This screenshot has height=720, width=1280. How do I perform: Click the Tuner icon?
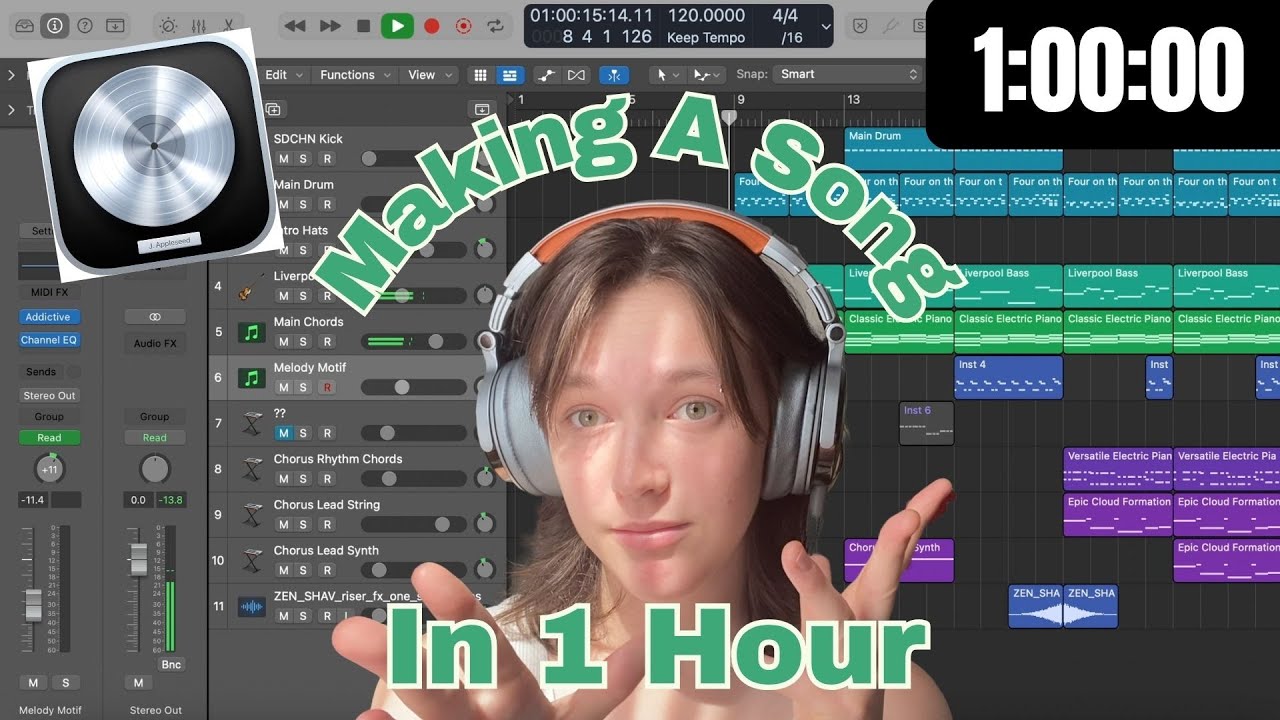(891, 26)
